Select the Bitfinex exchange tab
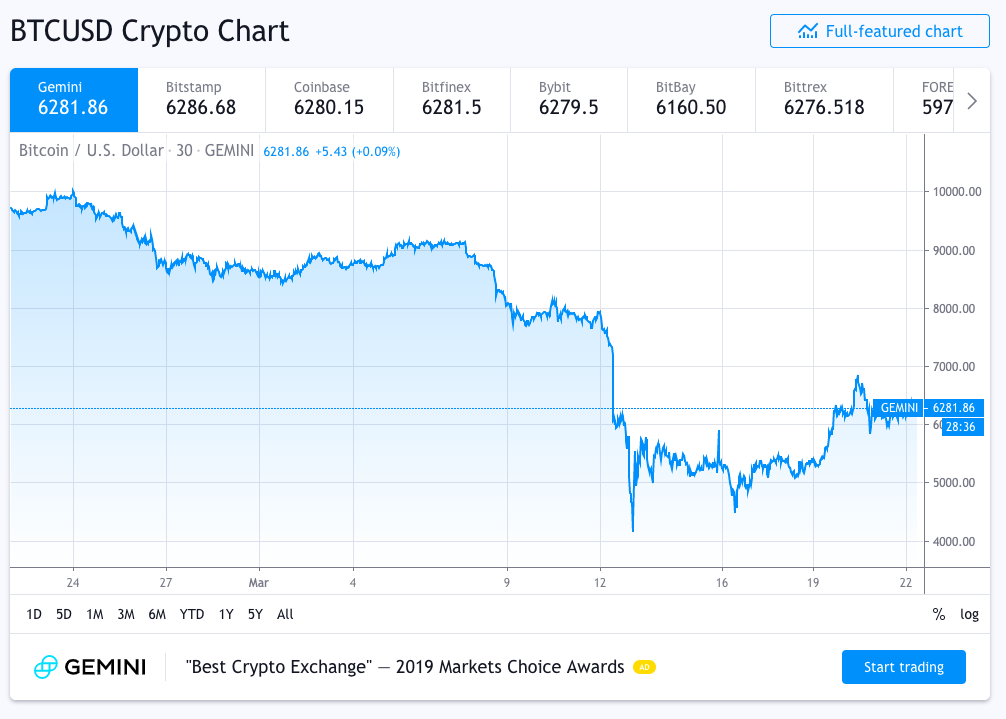 point(452,99)
